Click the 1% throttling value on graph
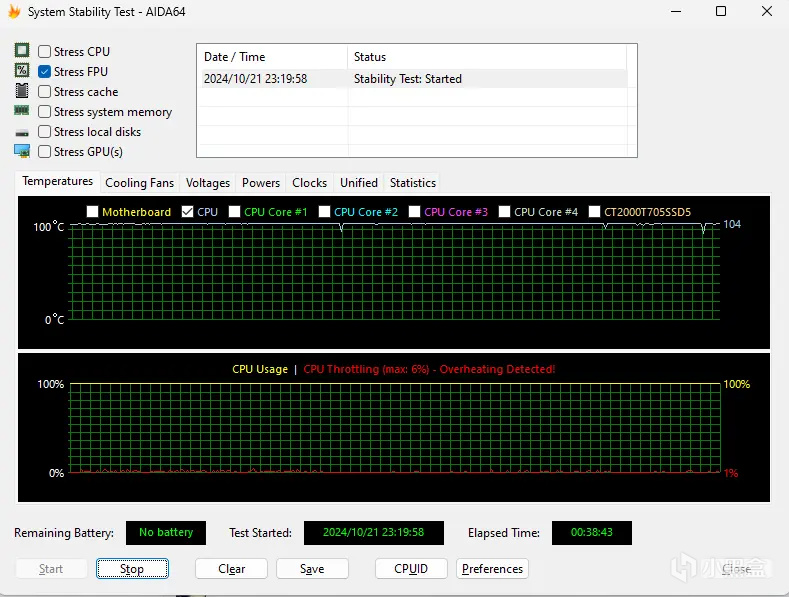This screenshot has width=789, height=597. click(x=731, y=473)
